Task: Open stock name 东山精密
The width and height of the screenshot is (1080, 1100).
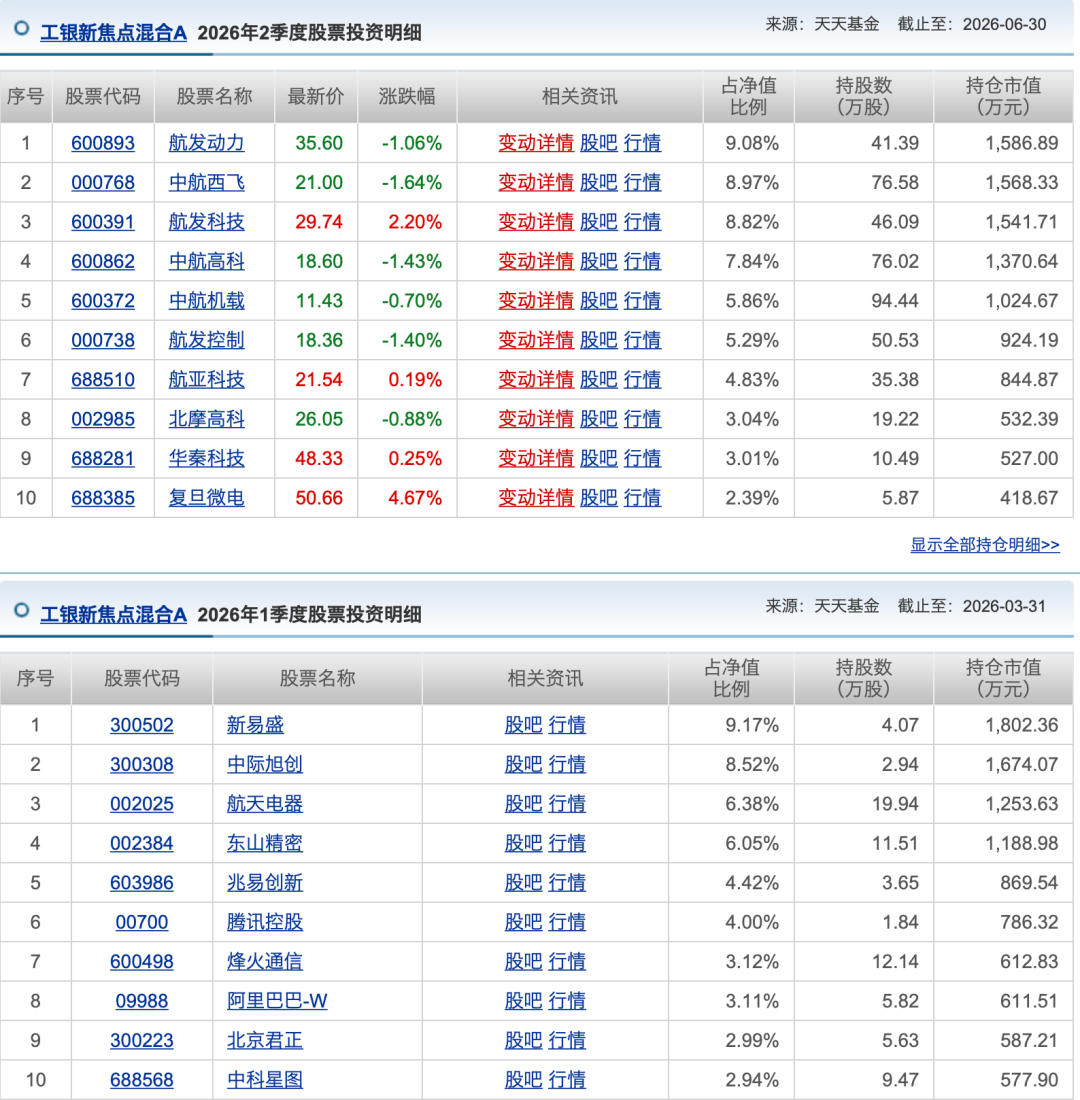Action: [265, 843]
